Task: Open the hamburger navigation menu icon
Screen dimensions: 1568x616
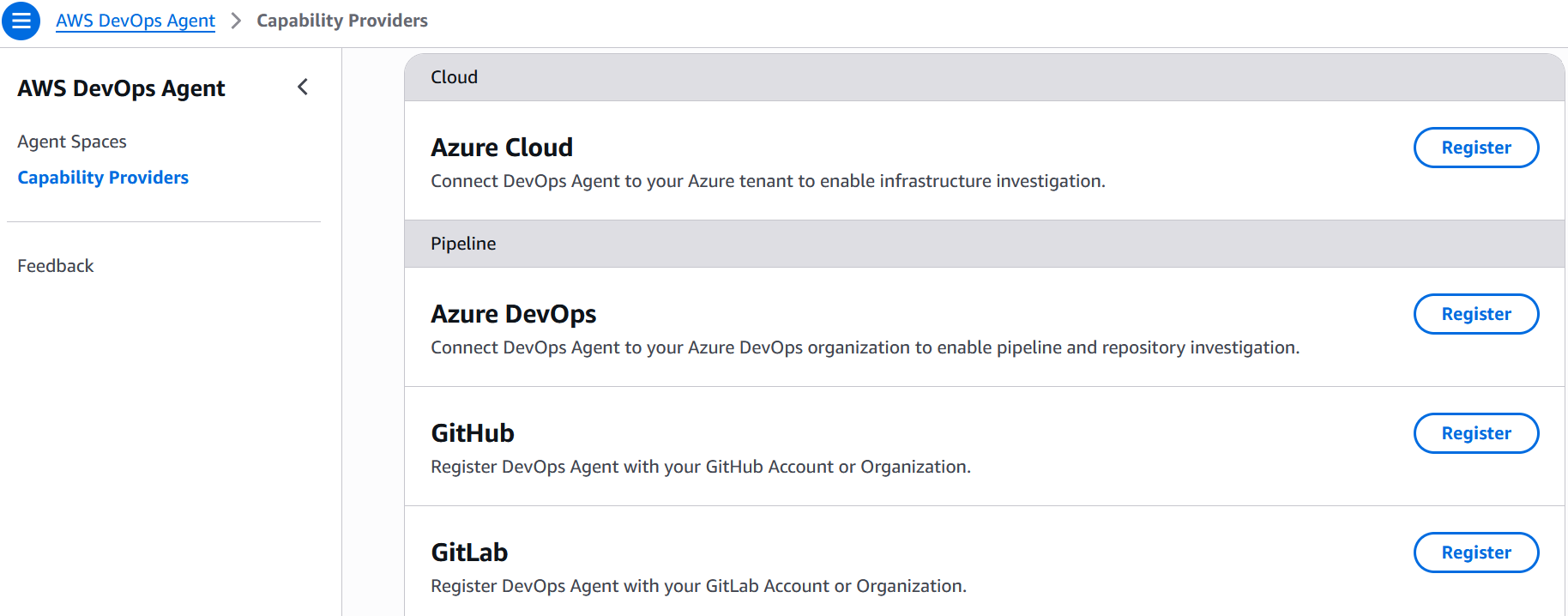Action: tap(21, 21)
